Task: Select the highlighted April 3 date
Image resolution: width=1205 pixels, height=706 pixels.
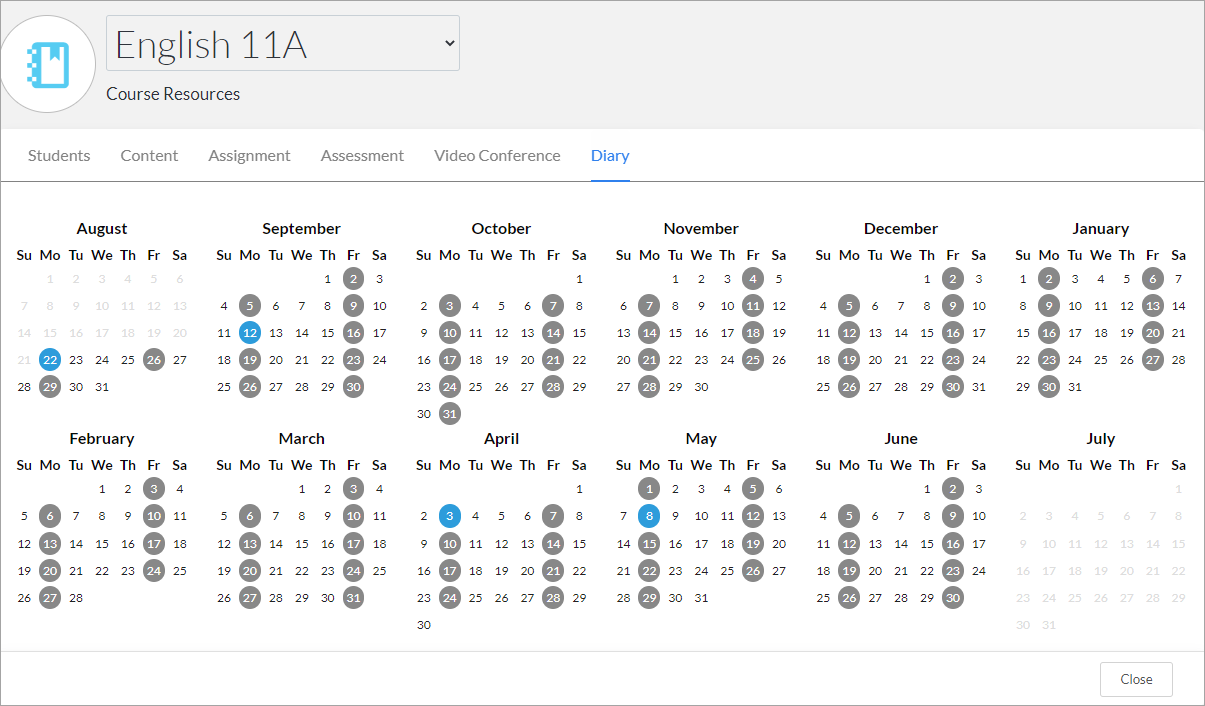Action: (450, 516)
